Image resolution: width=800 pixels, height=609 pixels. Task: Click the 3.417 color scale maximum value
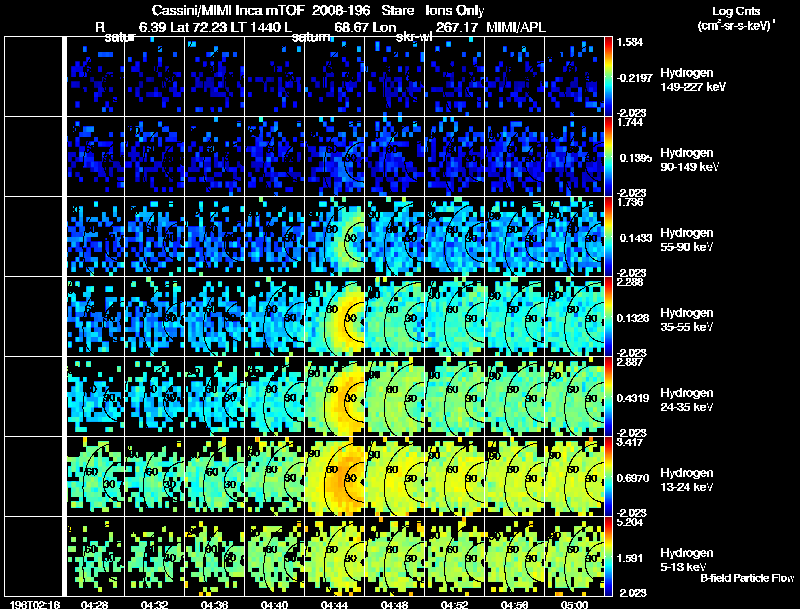(630, 442)
